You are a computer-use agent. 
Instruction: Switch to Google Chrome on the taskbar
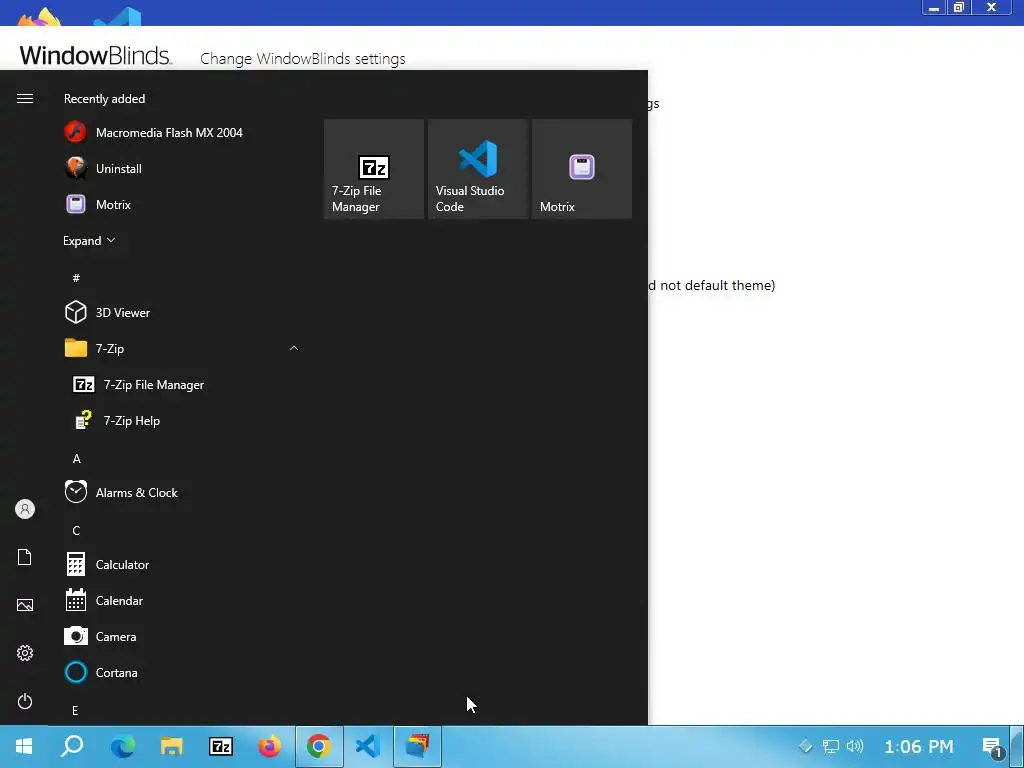319,746
